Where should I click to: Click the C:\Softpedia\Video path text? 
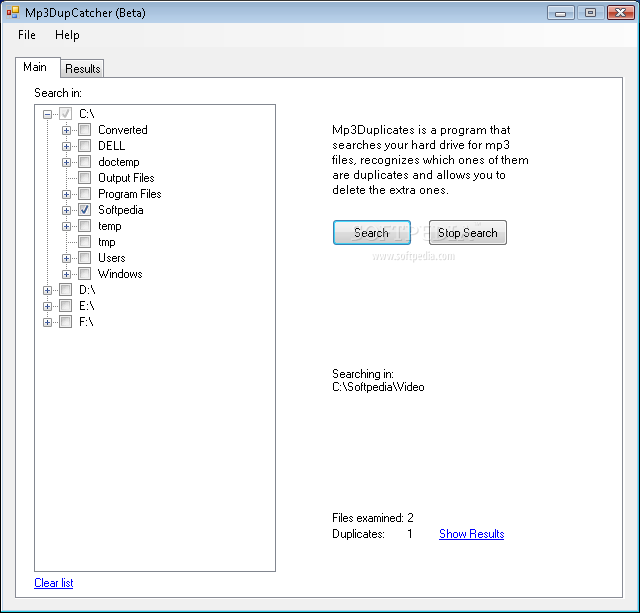click(378, 387)
